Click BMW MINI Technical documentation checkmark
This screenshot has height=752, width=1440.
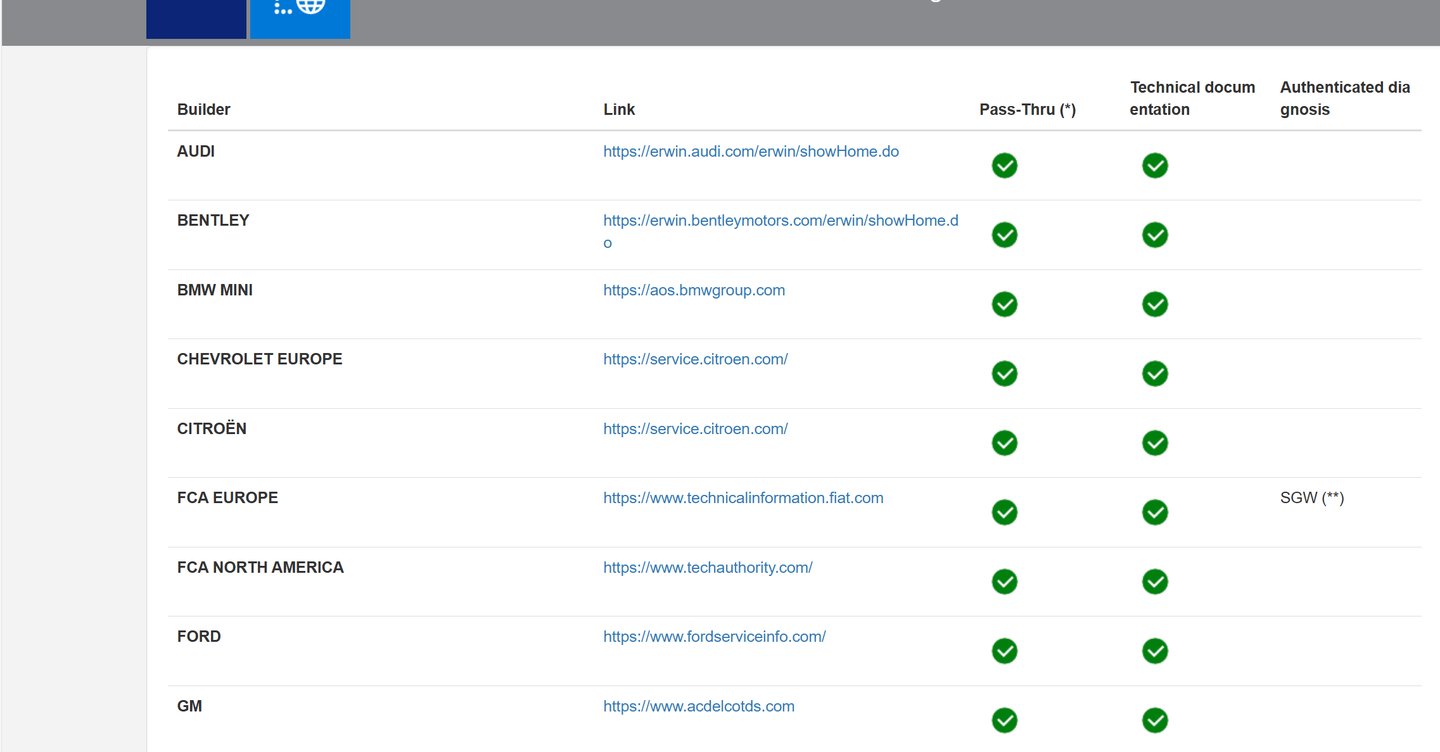click(x=1155, y=304)
